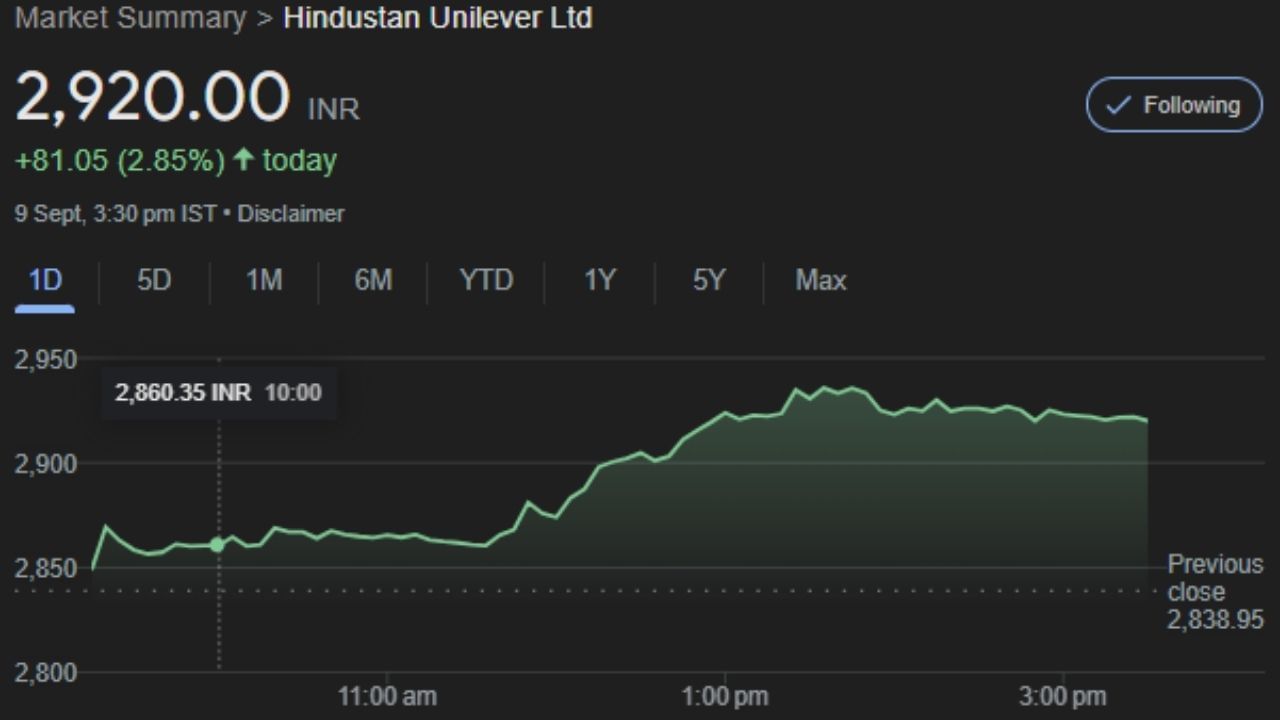This screenshot has width=1280, height=720.
Task: Open the Market Summary breadcrumb link
Action: click(130, 18)
